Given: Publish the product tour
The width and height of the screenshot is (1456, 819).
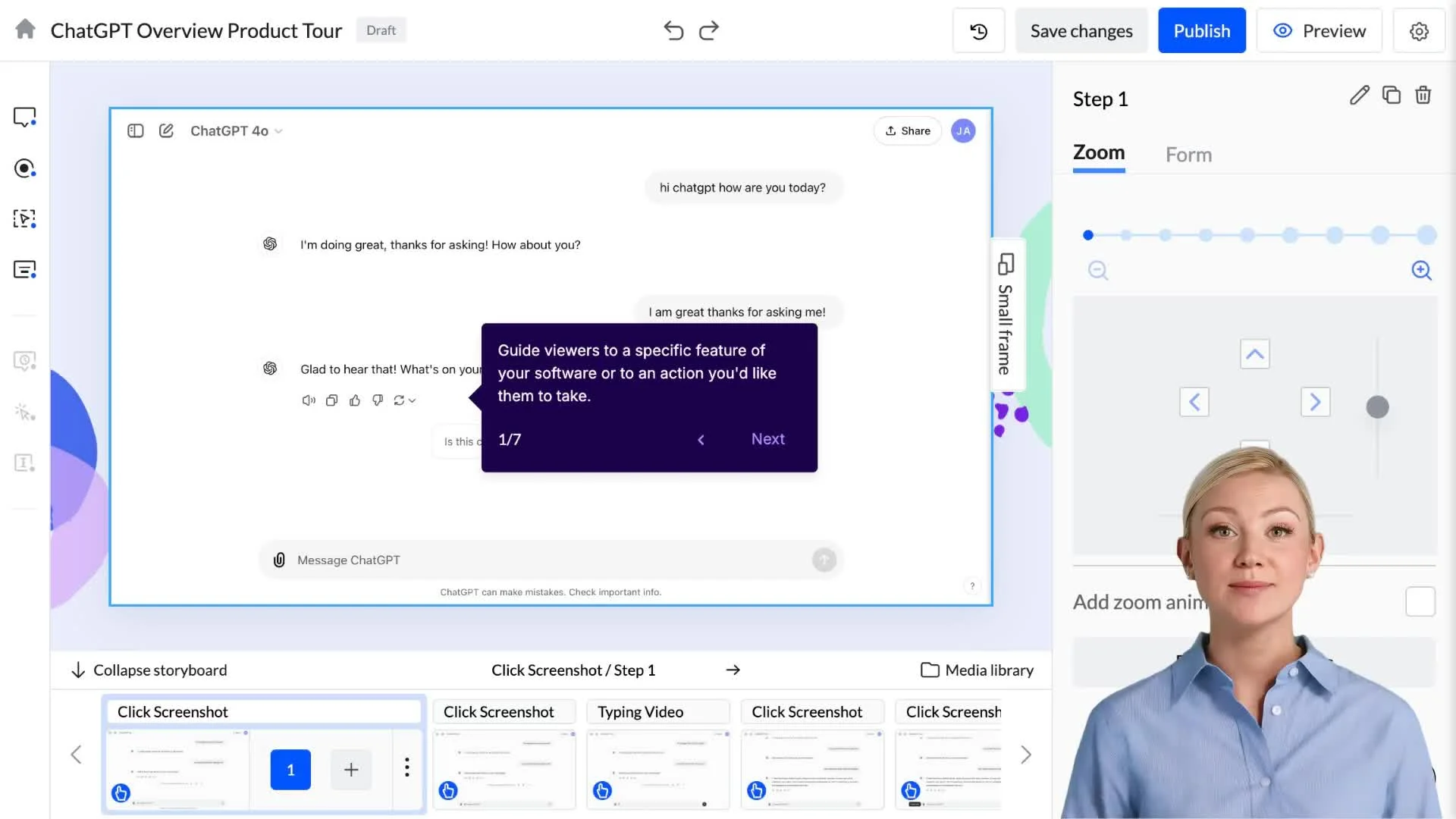Looking at the screenshot, I should click(x=1202, y=31).
